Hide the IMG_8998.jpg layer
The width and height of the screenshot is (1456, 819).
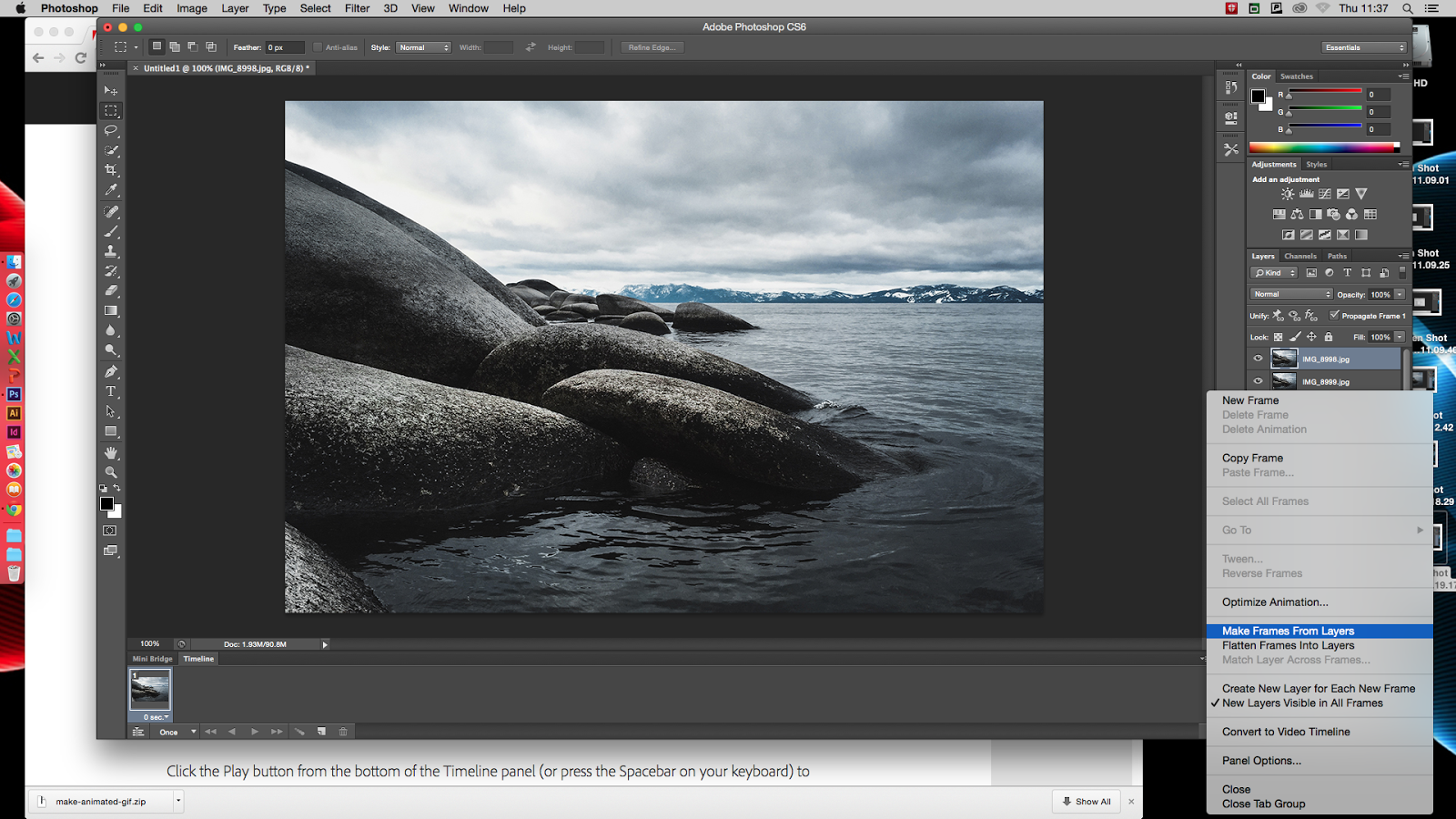coord(1259,359)
